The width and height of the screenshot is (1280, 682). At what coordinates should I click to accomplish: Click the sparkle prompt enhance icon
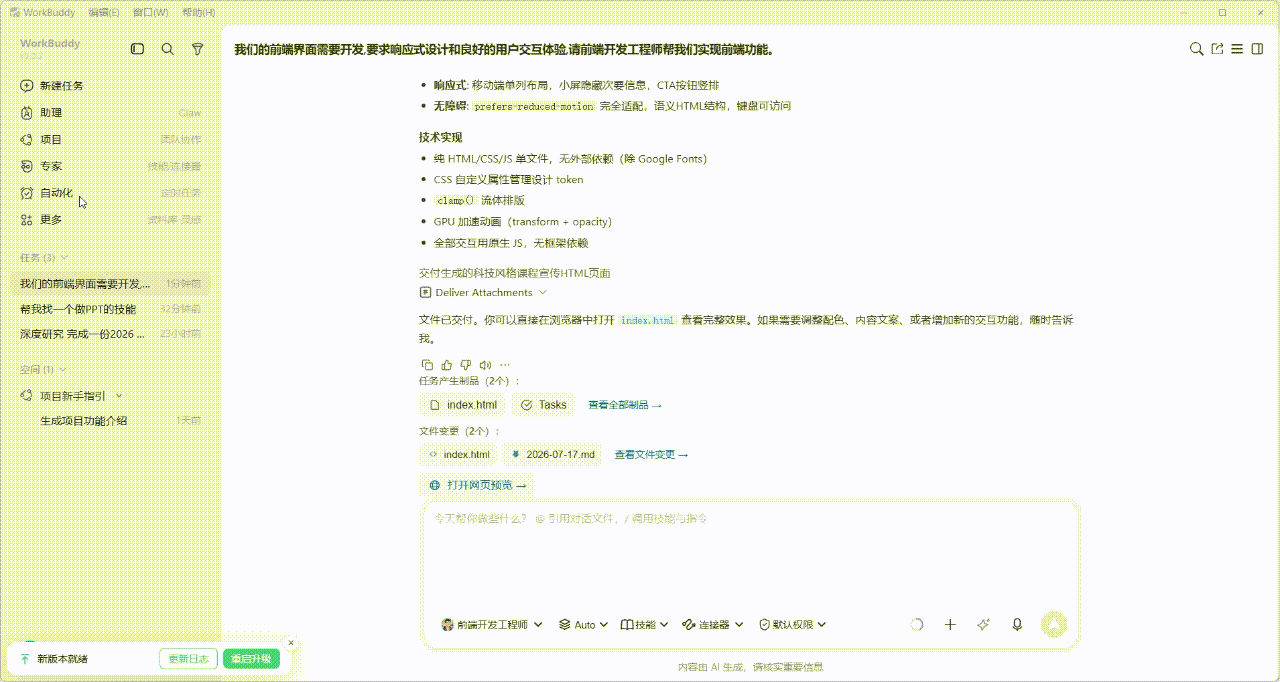click(983, 624)
